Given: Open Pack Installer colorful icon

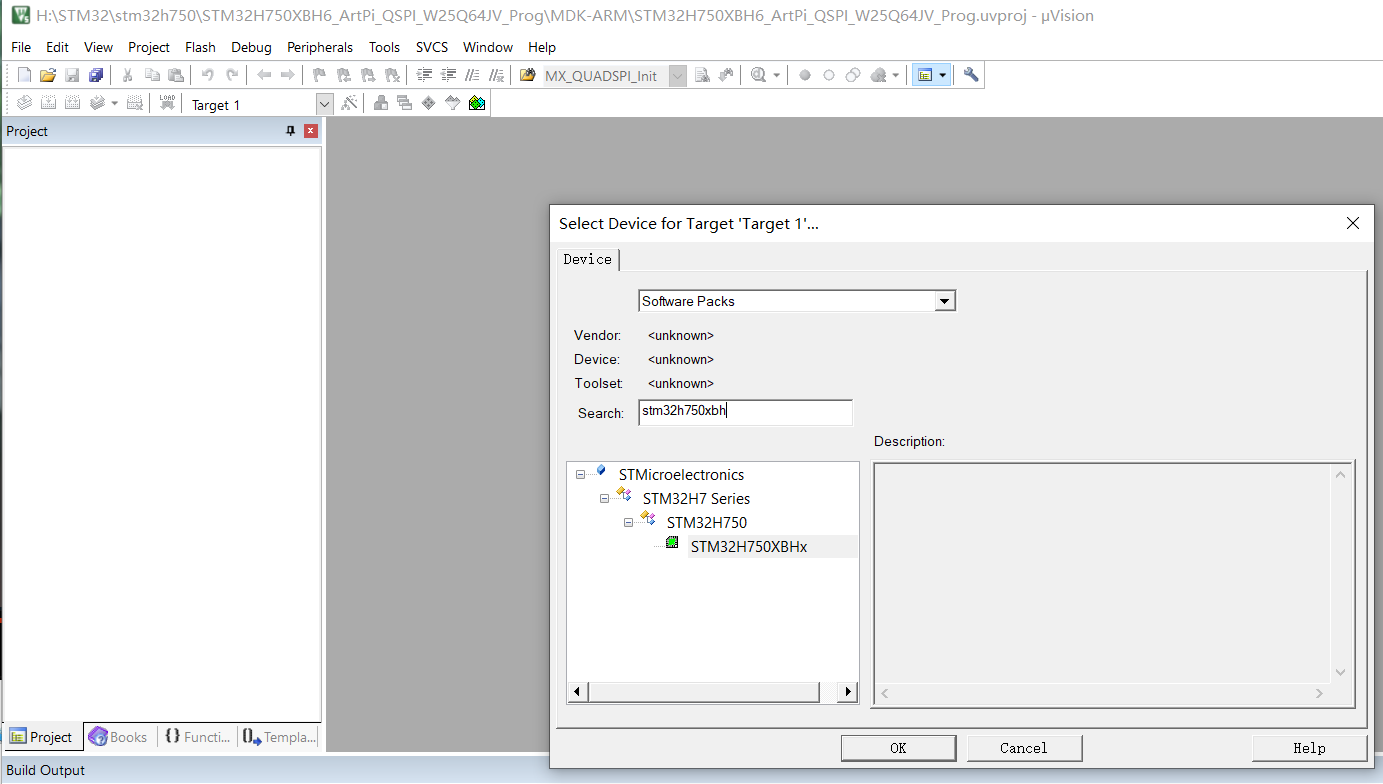Looking at the screenshot, I should (477, 103).
